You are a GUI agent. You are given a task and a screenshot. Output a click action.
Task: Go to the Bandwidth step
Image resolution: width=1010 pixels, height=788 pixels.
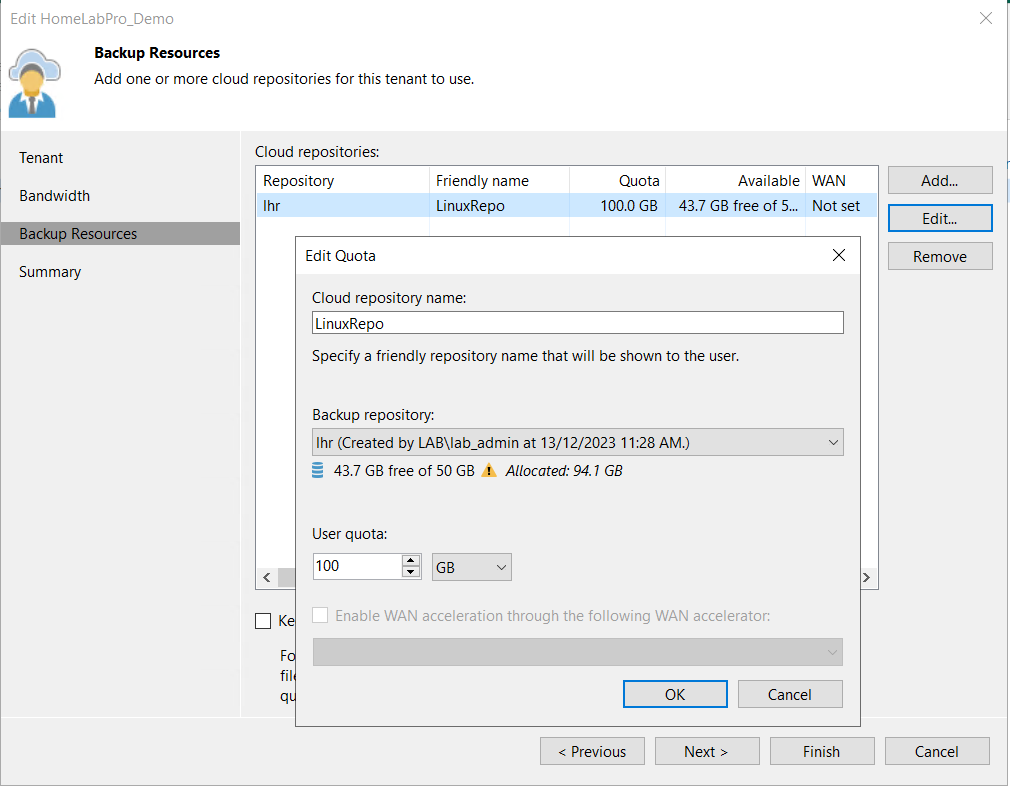point(55,196)
